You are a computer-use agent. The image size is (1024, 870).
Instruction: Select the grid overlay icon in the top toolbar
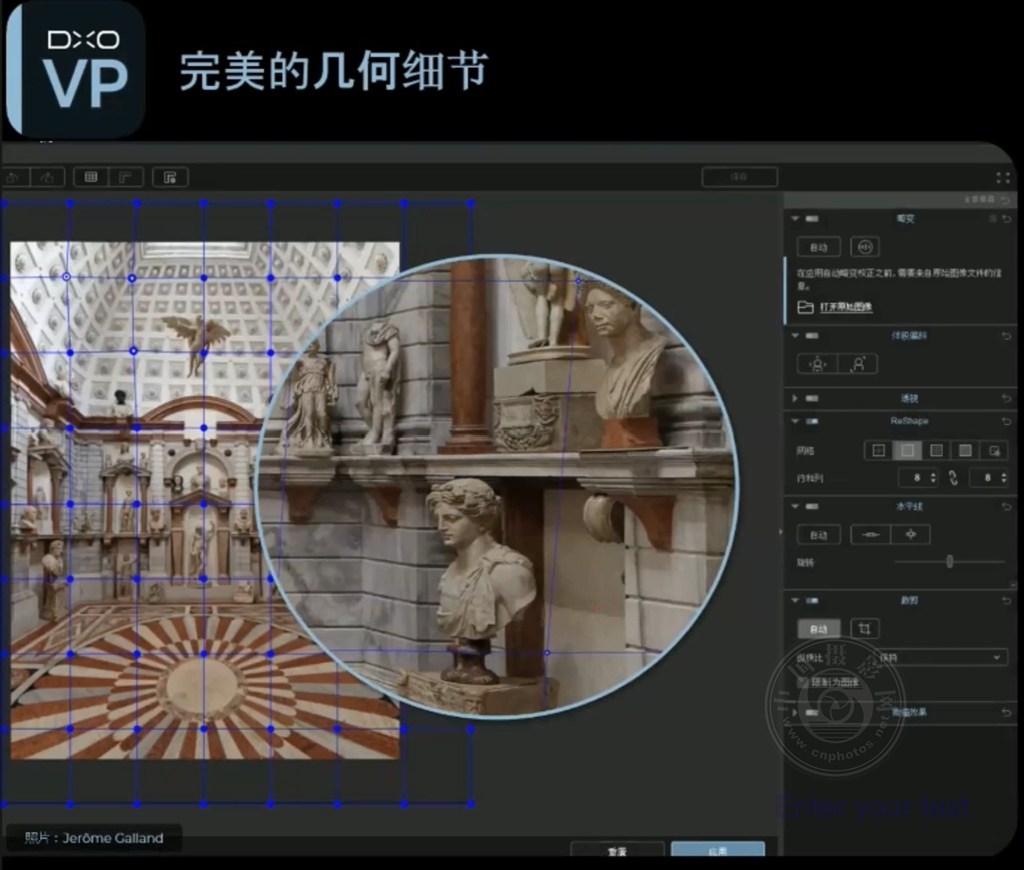click(x=91, y=178)
